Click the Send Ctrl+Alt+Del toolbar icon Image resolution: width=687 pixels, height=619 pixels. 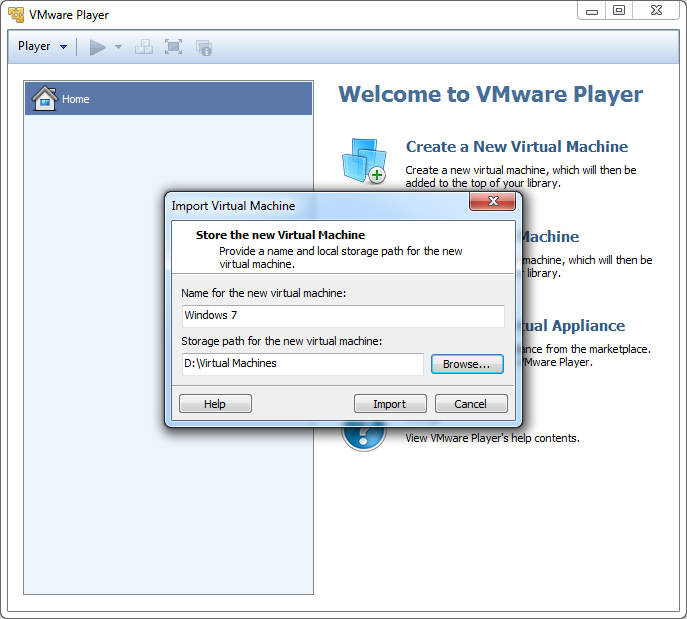(144, 47)
